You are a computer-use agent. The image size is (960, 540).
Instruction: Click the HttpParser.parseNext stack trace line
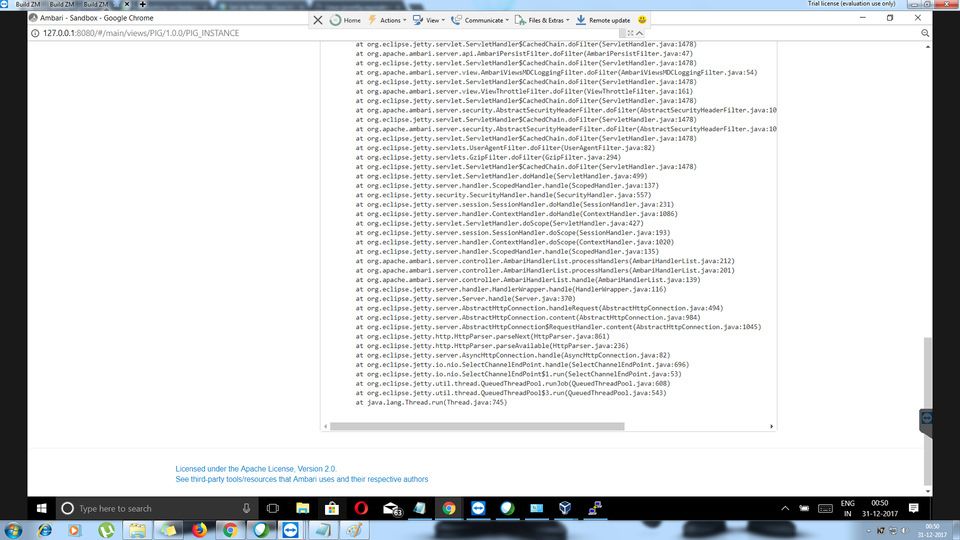[482, 336]
